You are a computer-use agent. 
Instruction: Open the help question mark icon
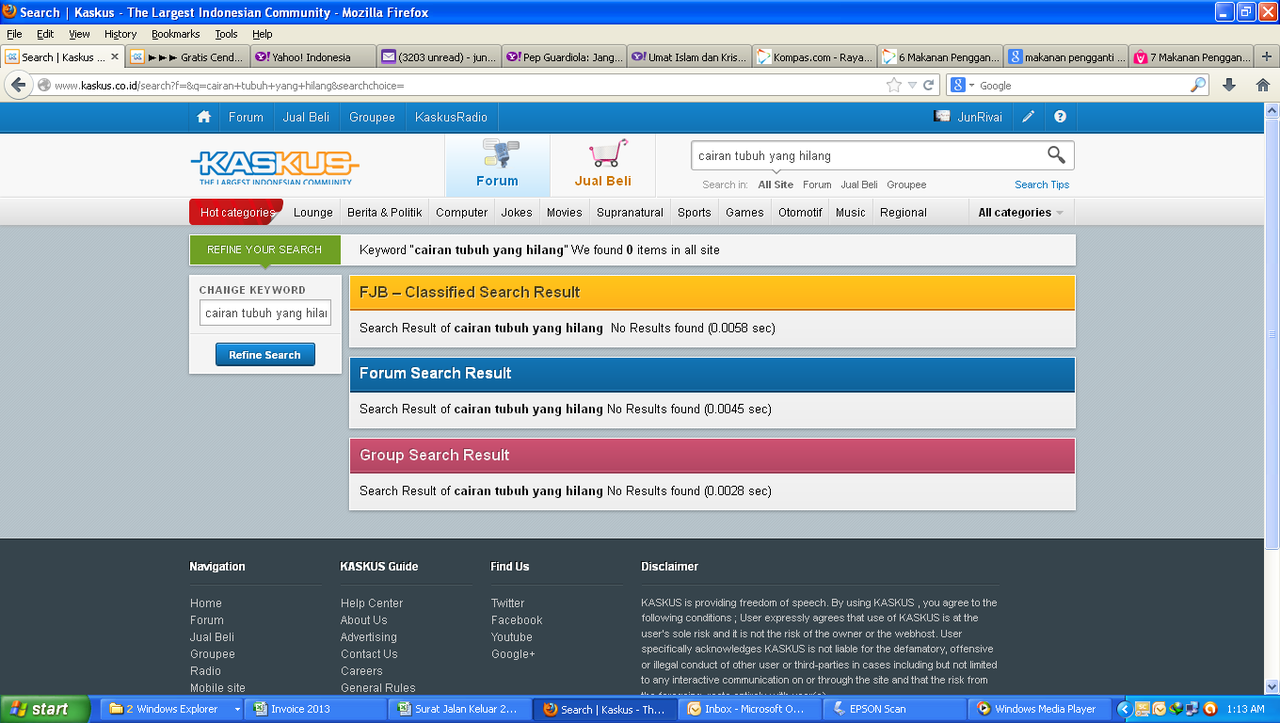coord(1060,117)
